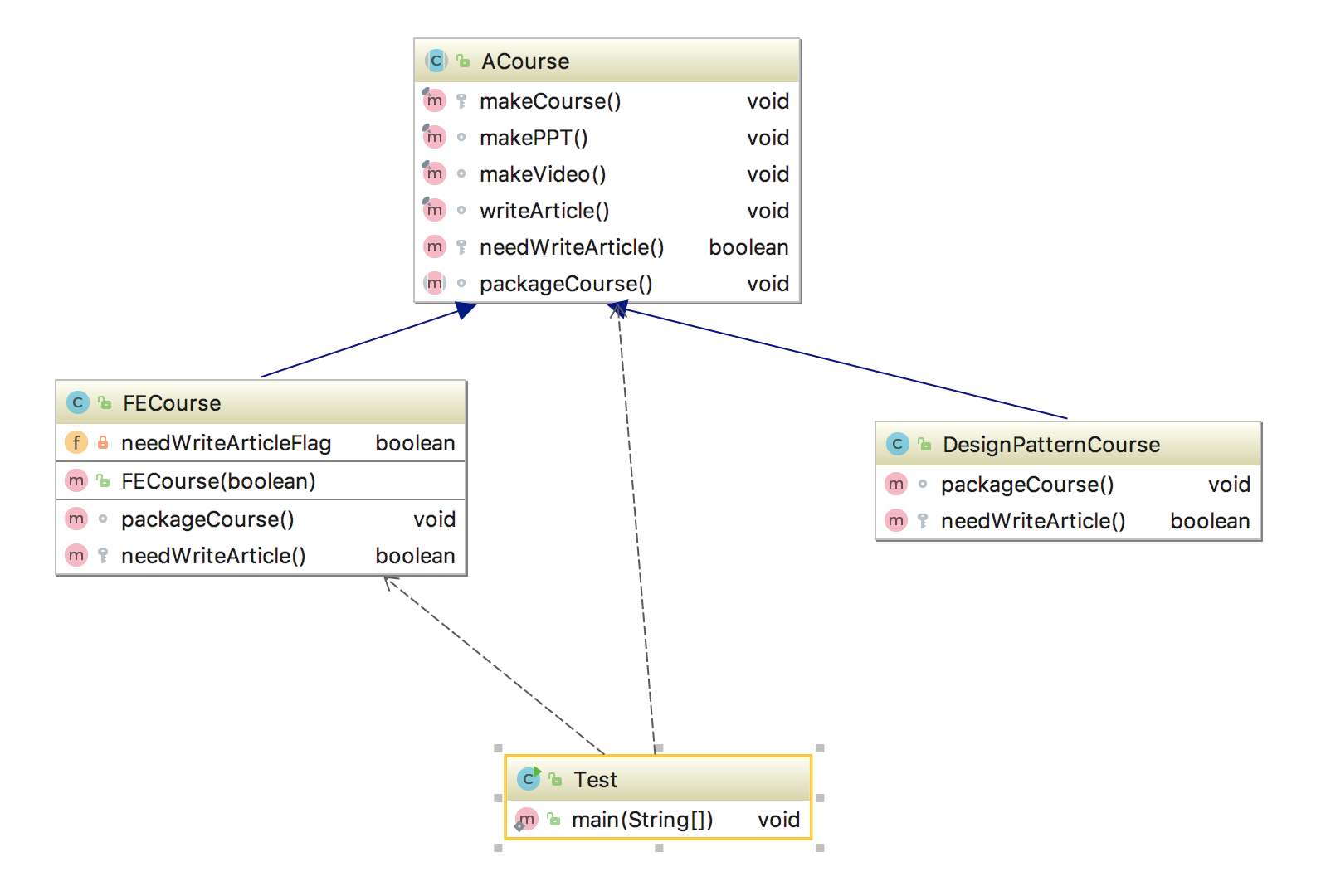Click the public visibility icon on DesignPatternCourse
This screenshot has width=1321, height=896.
click(x=924, y=445)
